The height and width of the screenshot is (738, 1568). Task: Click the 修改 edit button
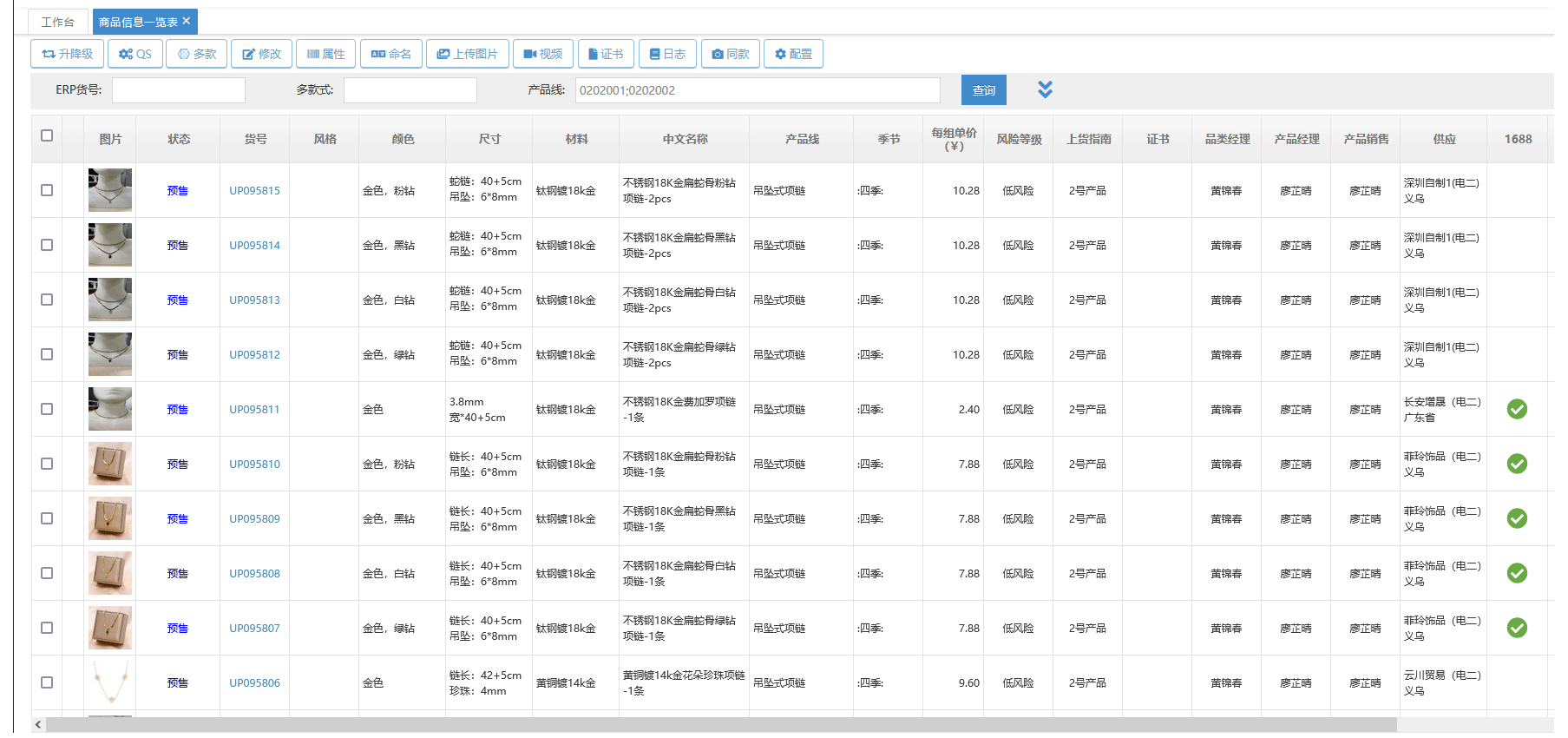tap(261, 54)
